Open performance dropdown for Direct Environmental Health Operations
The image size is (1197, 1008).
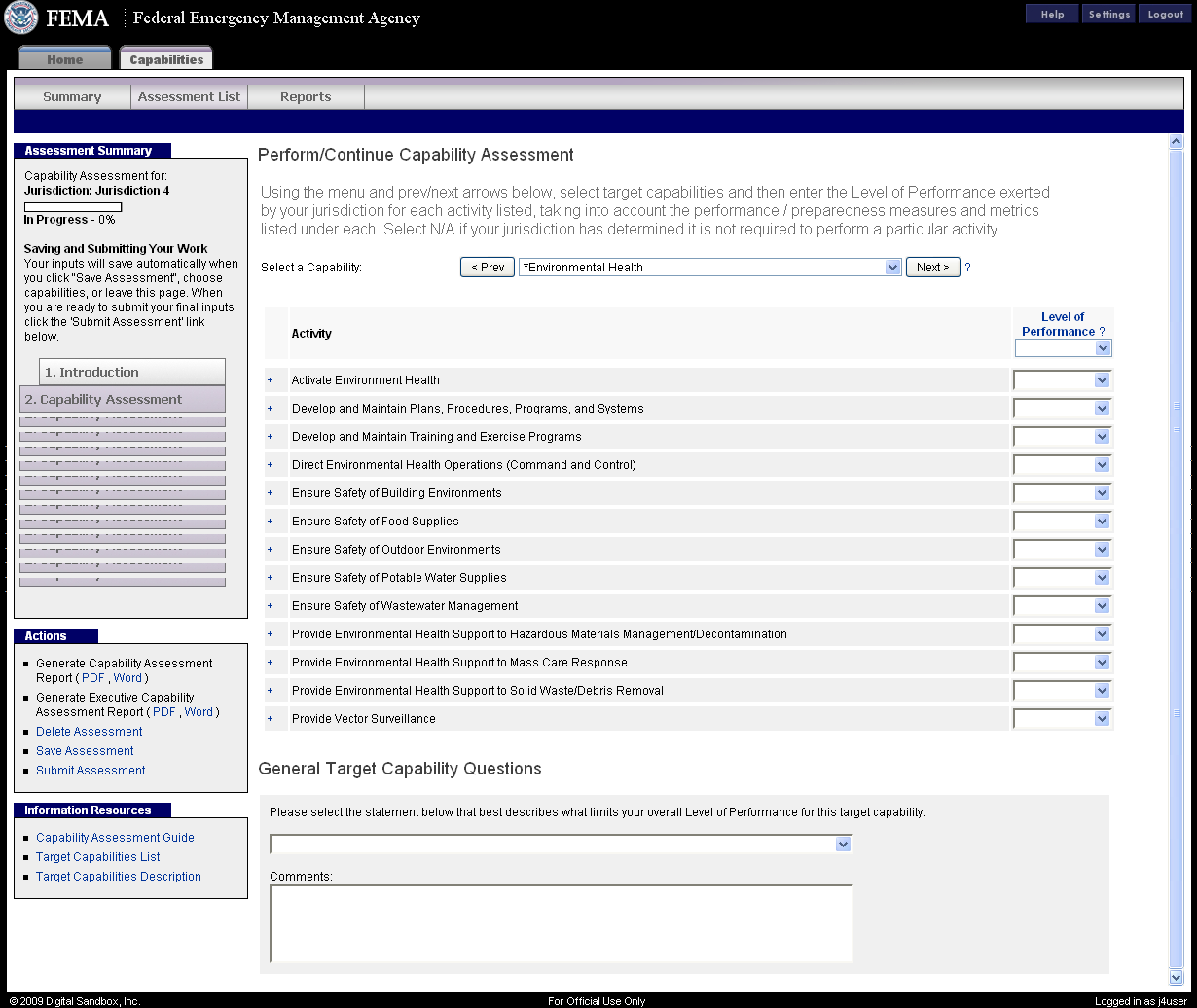click(1062, 465)
